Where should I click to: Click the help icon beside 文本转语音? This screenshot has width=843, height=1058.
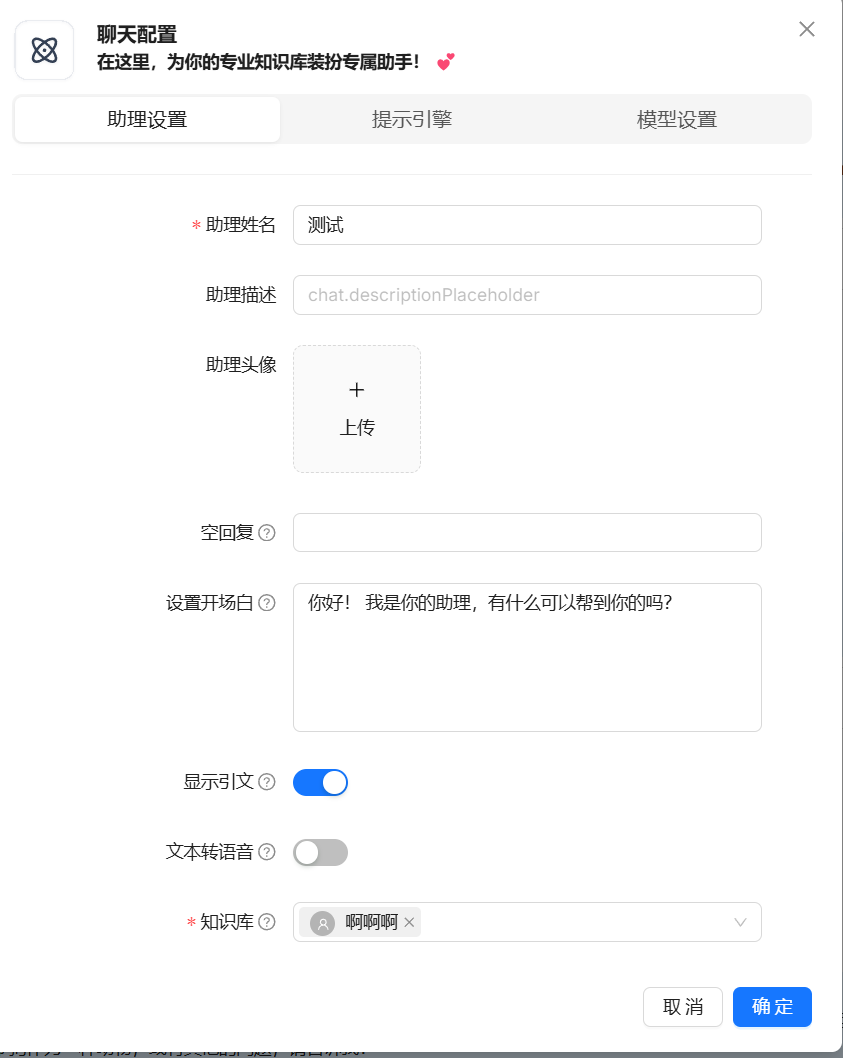point(266,852)
